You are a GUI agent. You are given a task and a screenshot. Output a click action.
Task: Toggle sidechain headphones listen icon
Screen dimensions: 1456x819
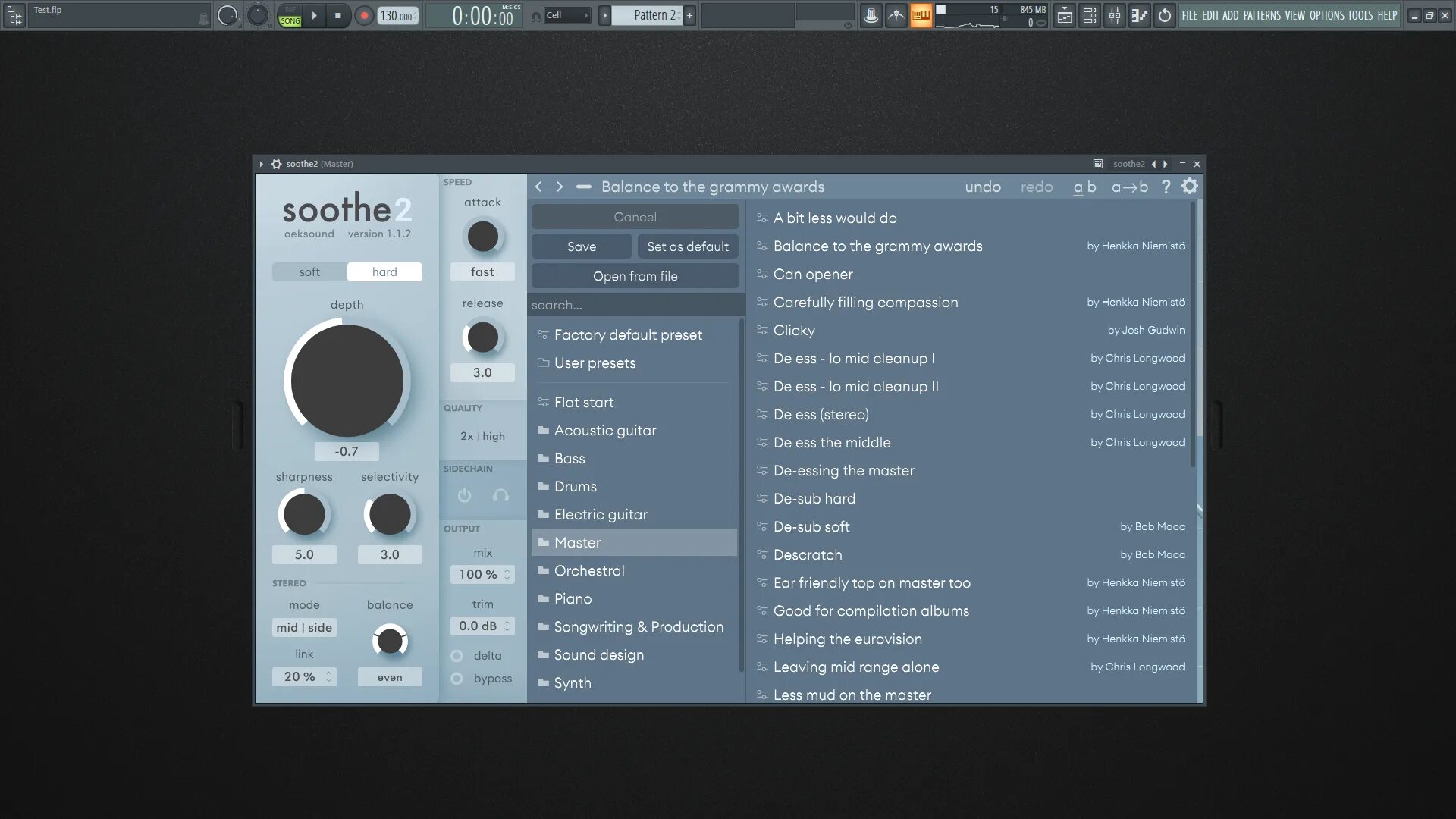(x=500, y=495)
